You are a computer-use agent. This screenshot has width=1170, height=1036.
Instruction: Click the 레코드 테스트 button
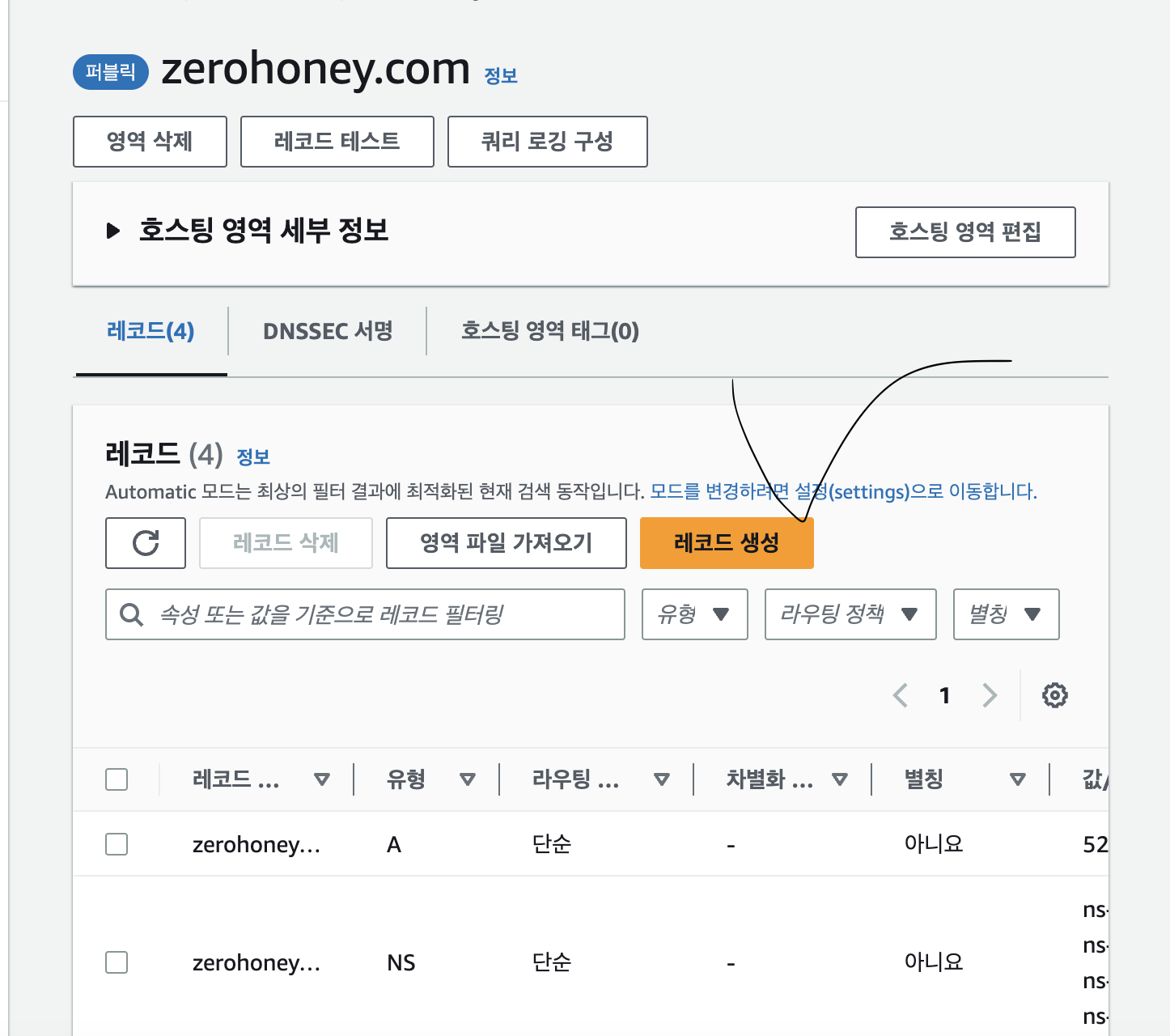tap(337, 142)
